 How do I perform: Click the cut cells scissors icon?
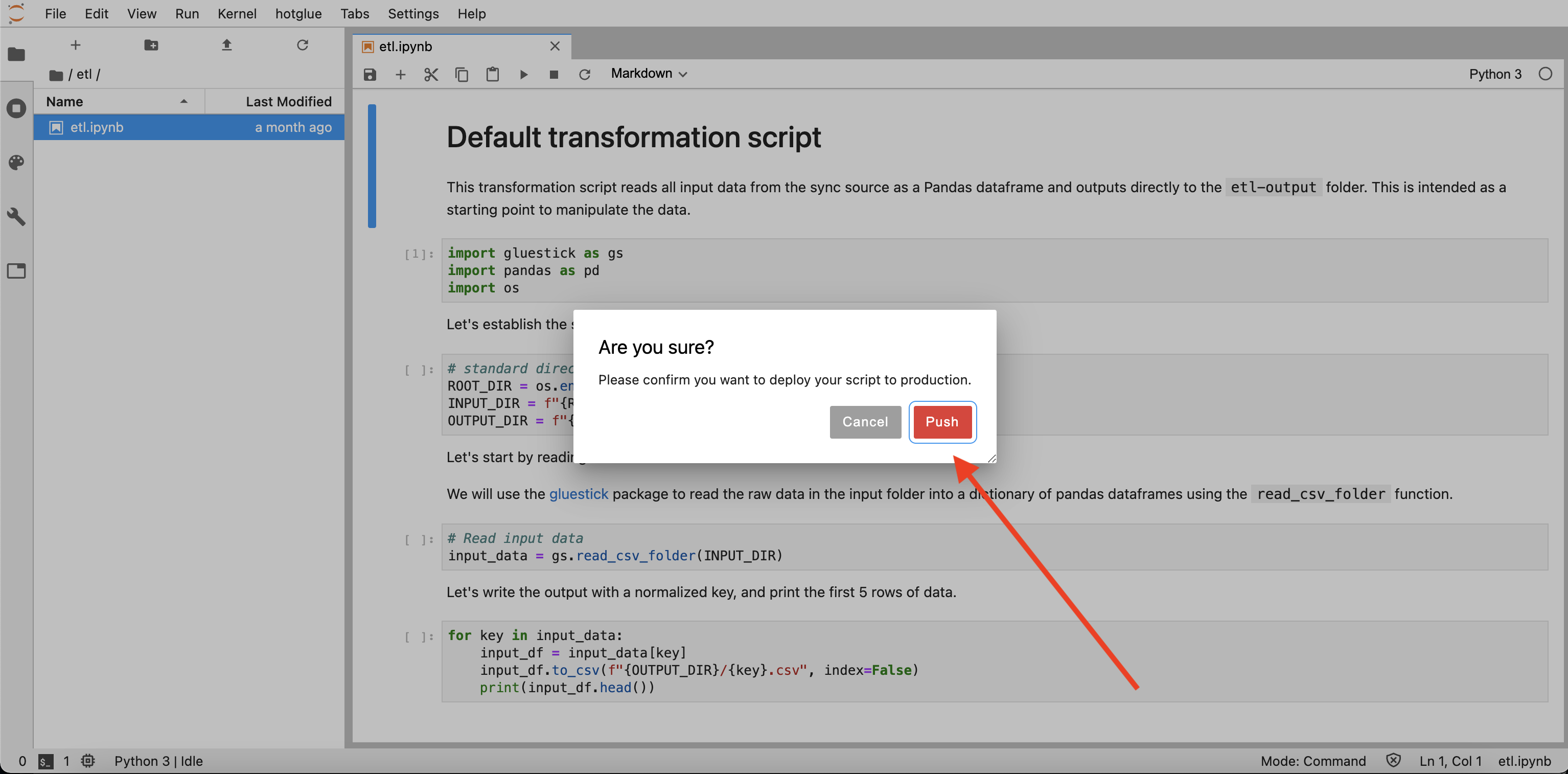tap(431, 74)
